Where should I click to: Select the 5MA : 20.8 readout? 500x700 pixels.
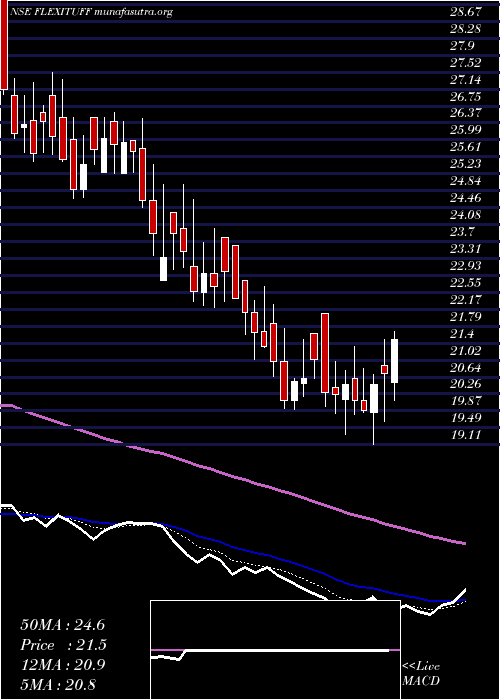pos(58,684)
